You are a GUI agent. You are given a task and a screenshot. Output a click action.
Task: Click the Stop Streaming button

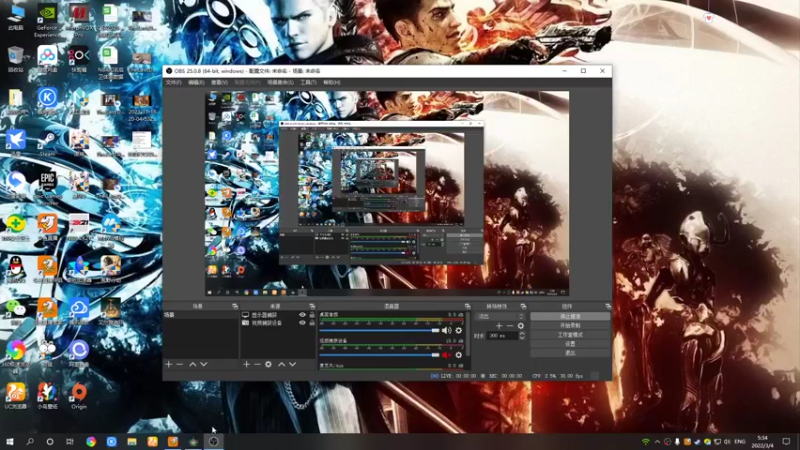570,316
